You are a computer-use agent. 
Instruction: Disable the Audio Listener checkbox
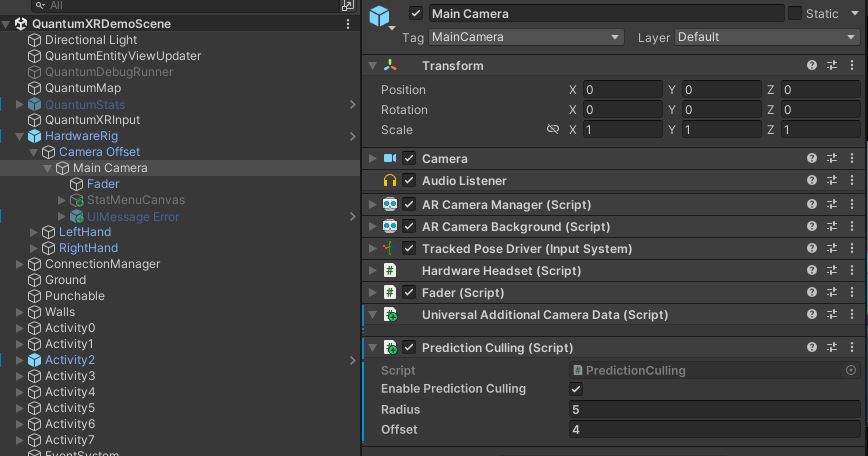(409, 180)
